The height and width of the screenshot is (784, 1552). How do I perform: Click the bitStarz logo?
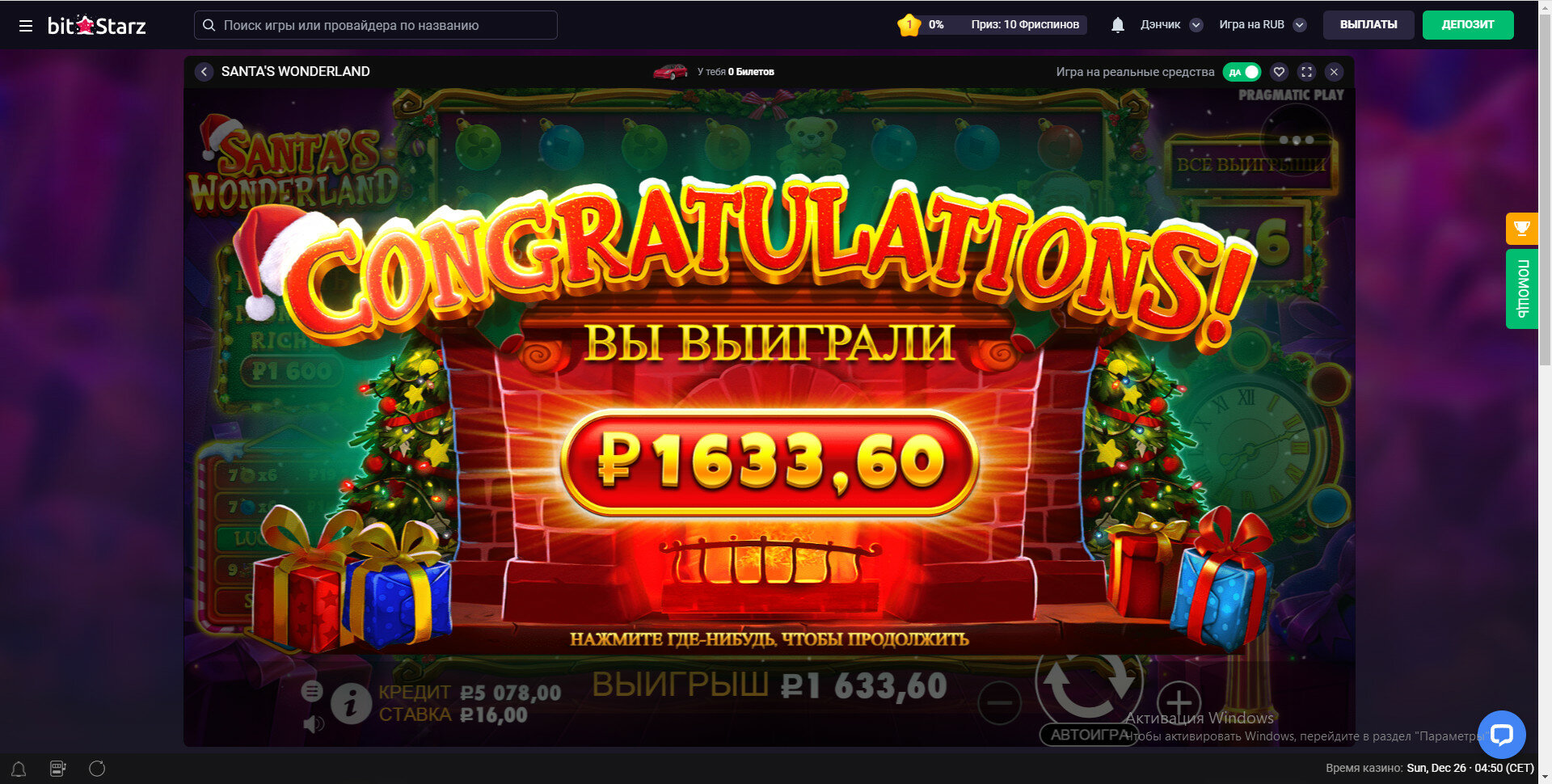coord(97,26)
